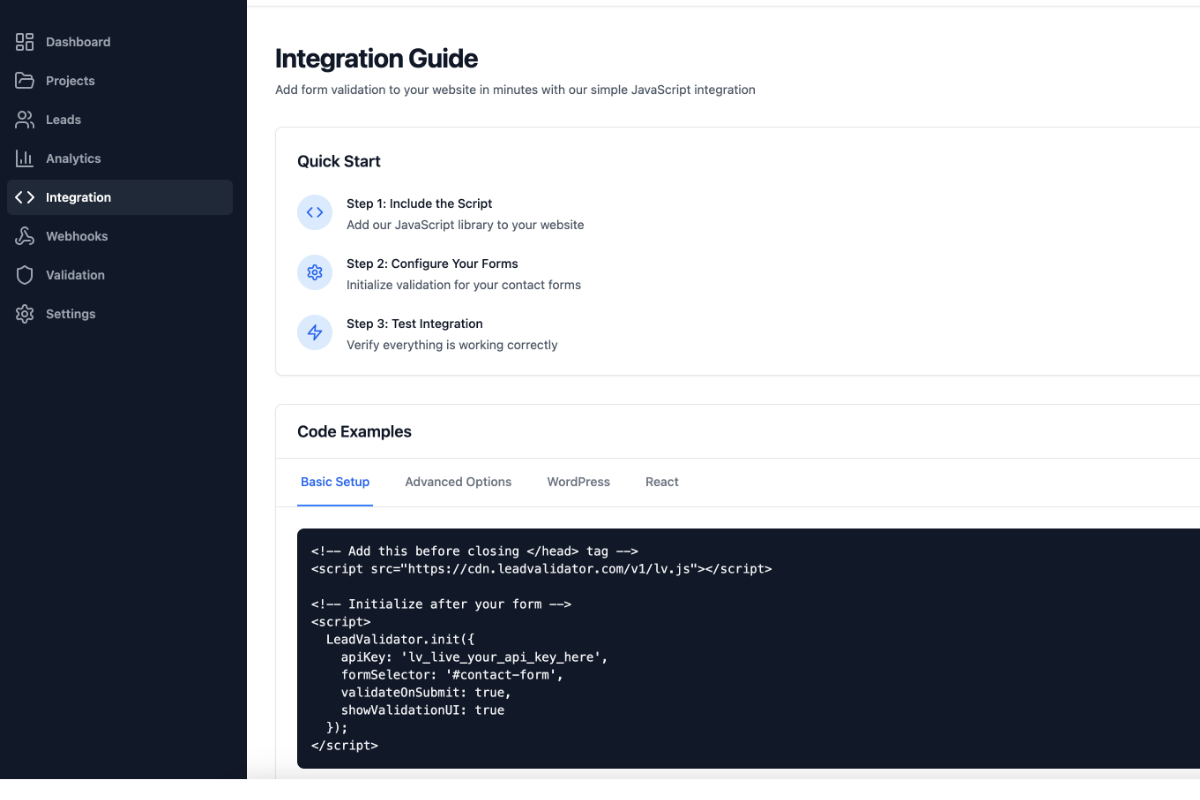This screenshot has height=800, width=1200.
Task: Click the Leads people icon
Action: 25,120
